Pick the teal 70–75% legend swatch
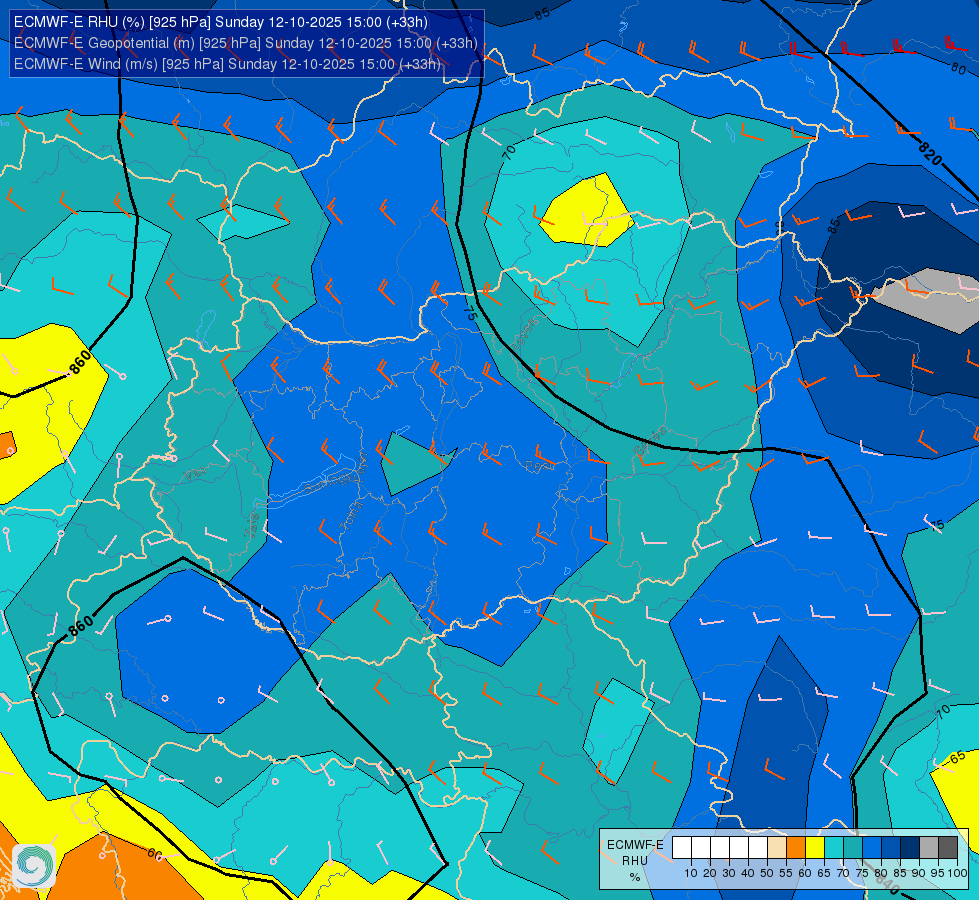 (853, 848)
